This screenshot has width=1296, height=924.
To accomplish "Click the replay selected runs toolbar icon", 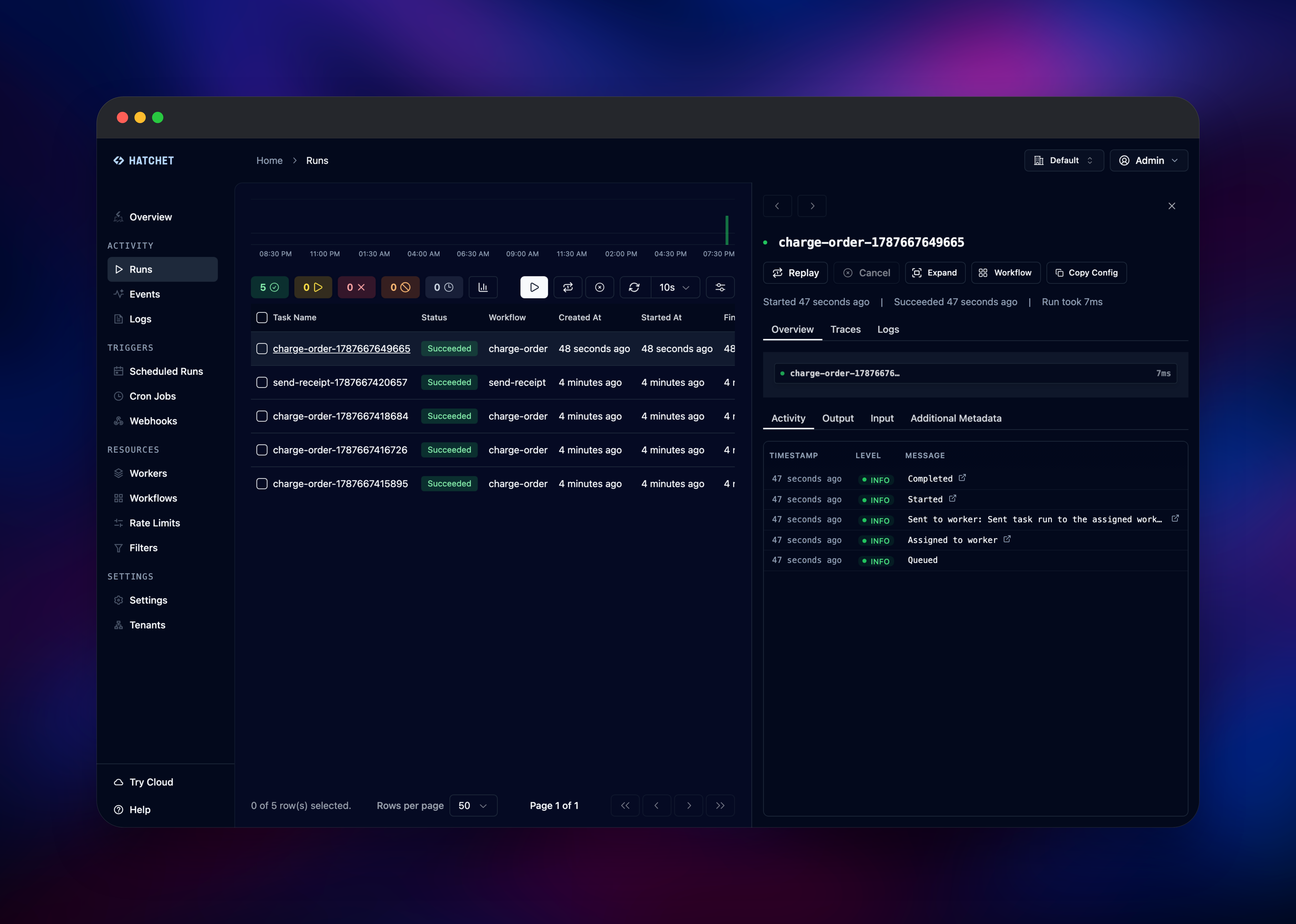I will pyautogui.click(x=568, y=287).
